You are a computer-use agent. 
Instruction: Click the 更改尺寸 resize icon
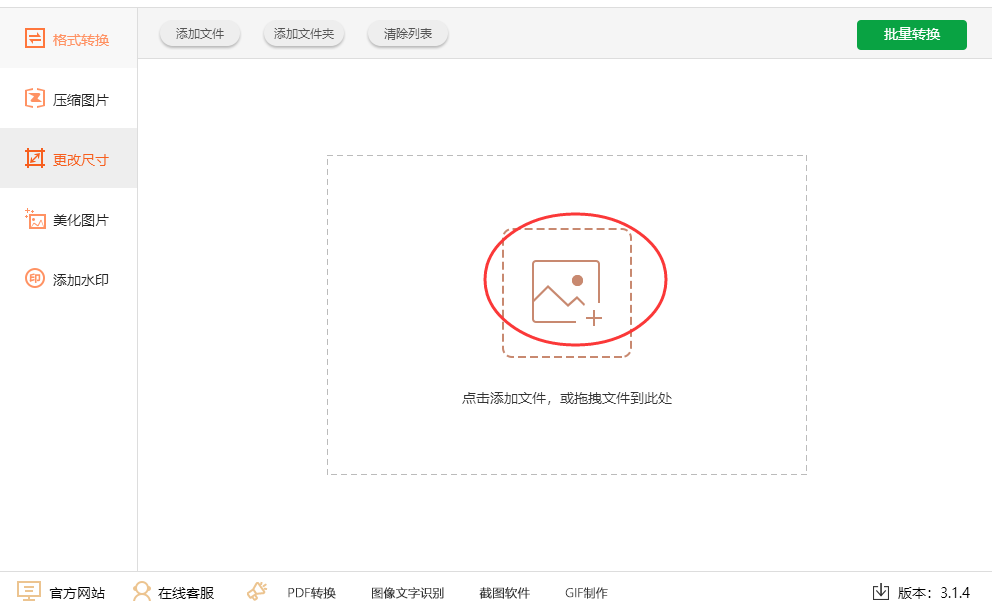pyautogui.click(x=35, y=158)
